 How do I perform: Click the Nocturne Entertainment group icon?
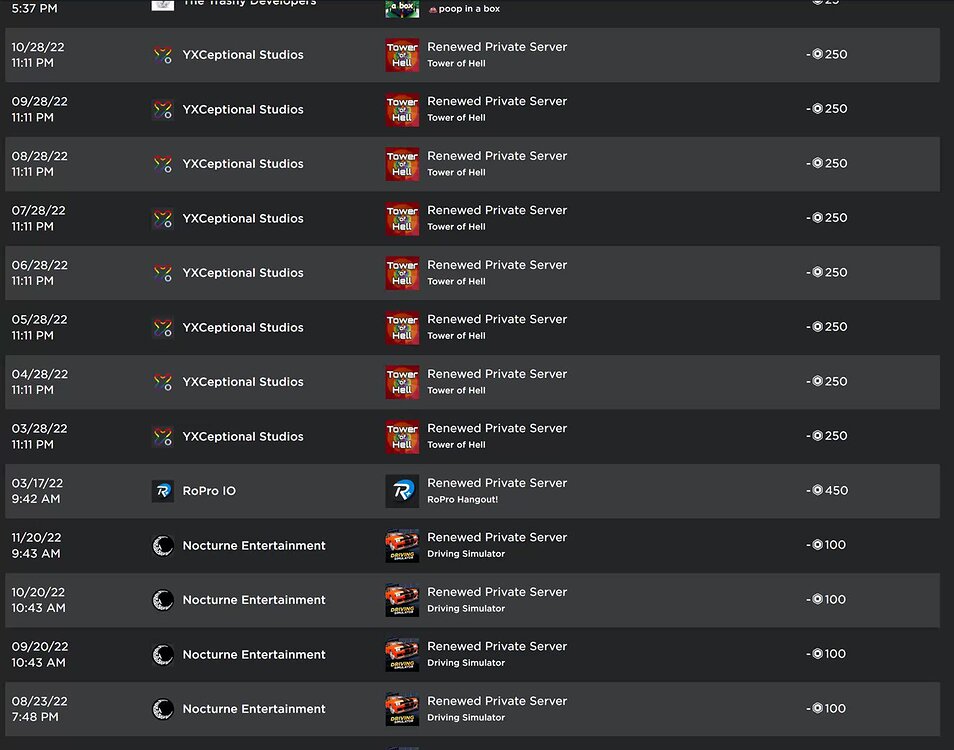[162, 546]
